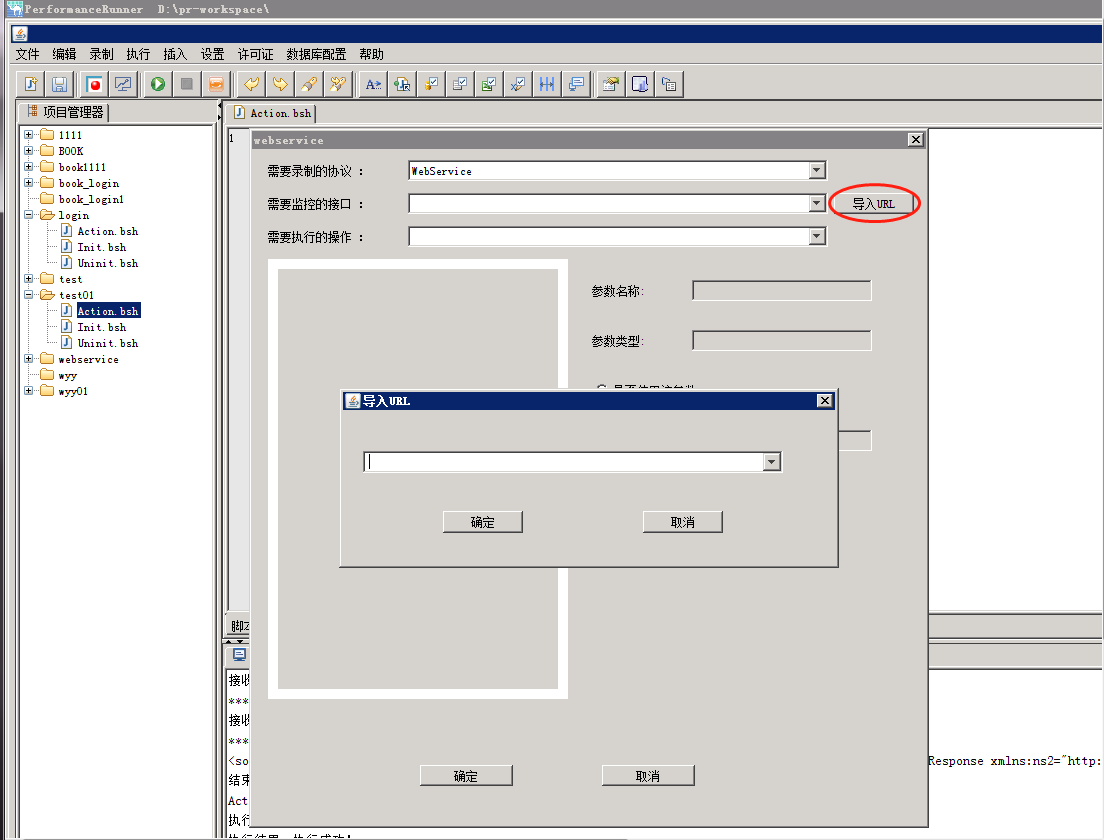Expand the webservice folder in project tree
Screen dimensions: 1104x840
point(29,359)
